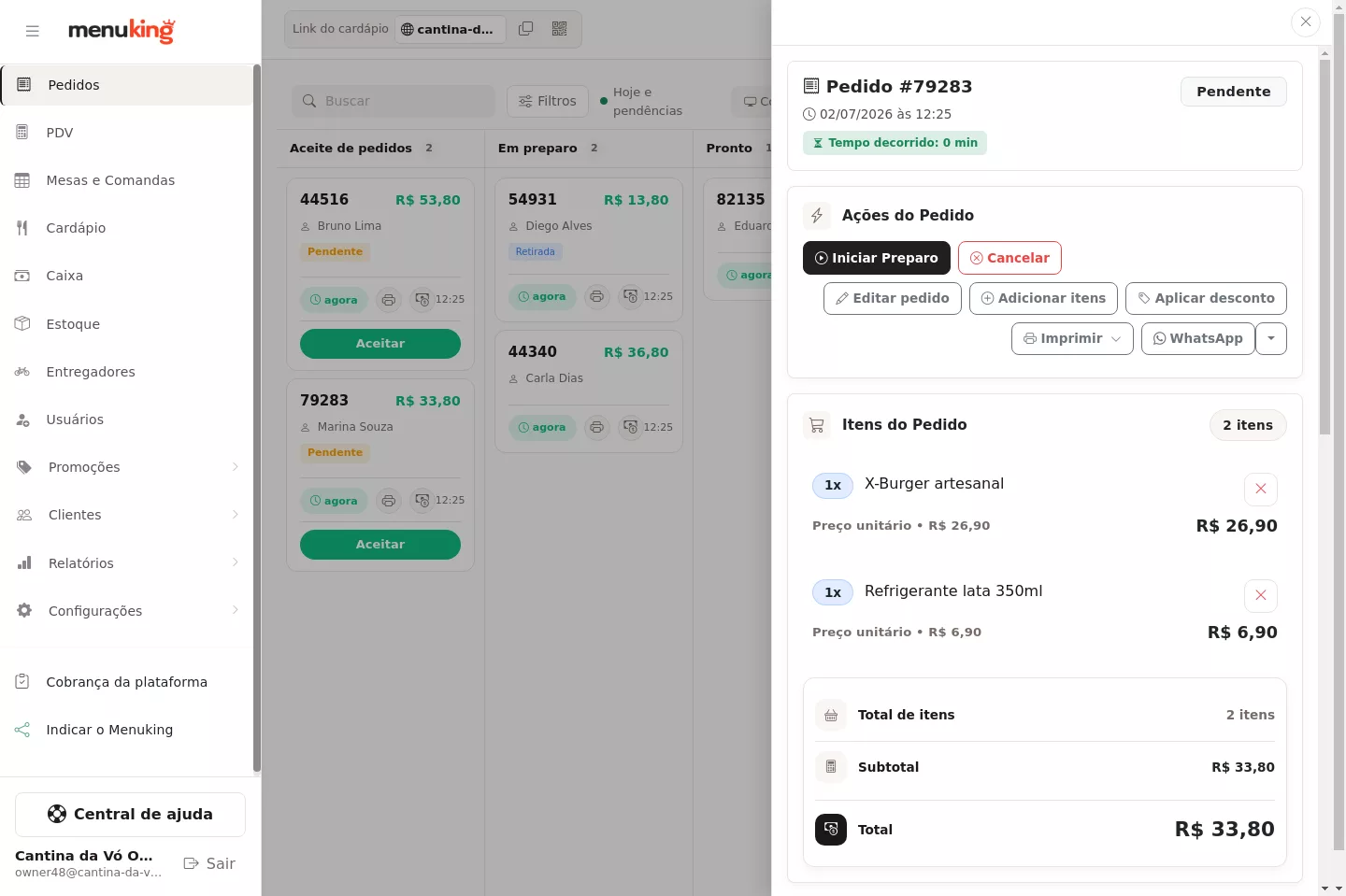Start order with Iniciar Preparo button
Screen dimensions: 1346x896
(877, 258)
